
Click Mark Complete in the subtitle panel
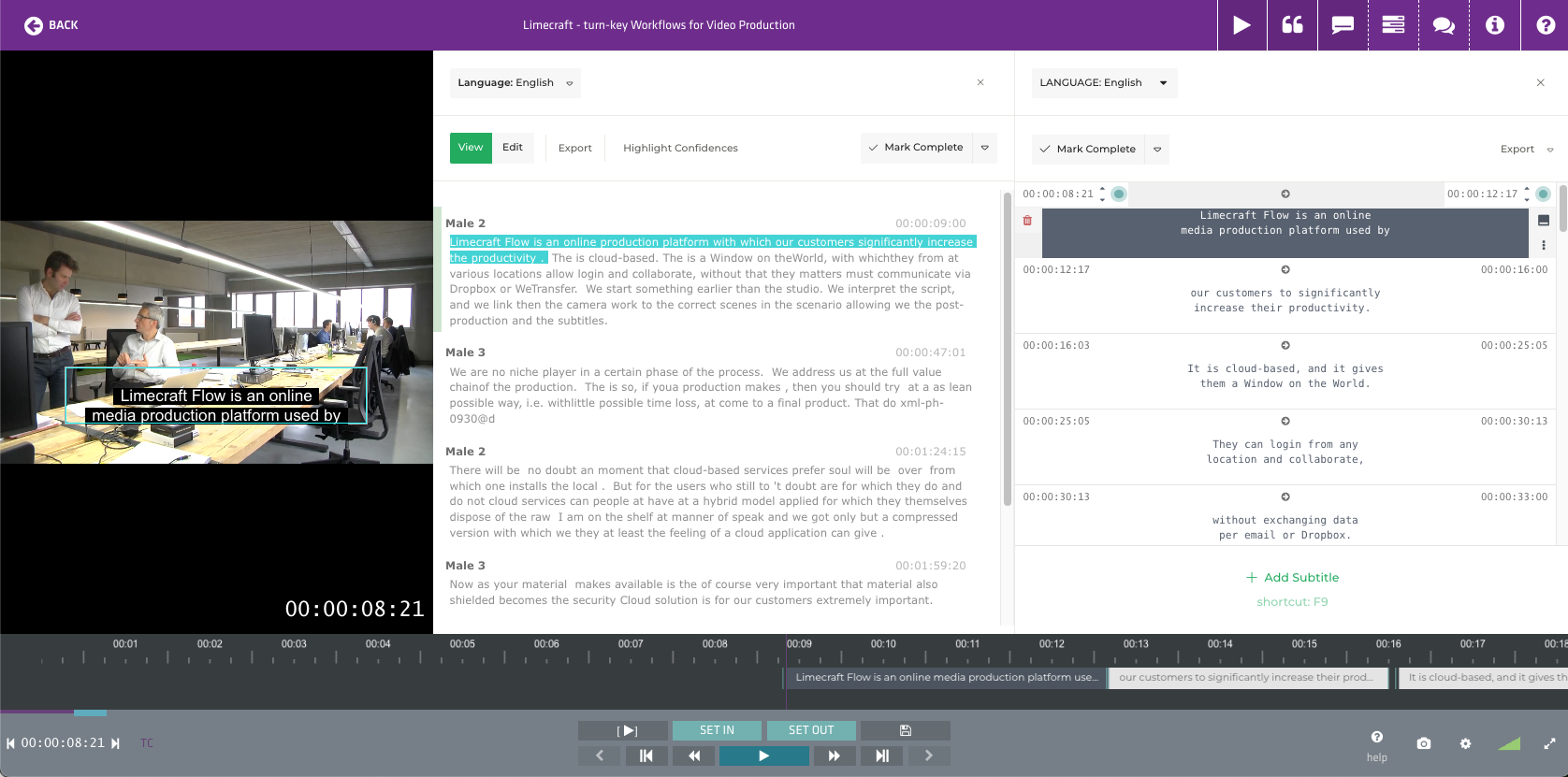click(1088, 149)
